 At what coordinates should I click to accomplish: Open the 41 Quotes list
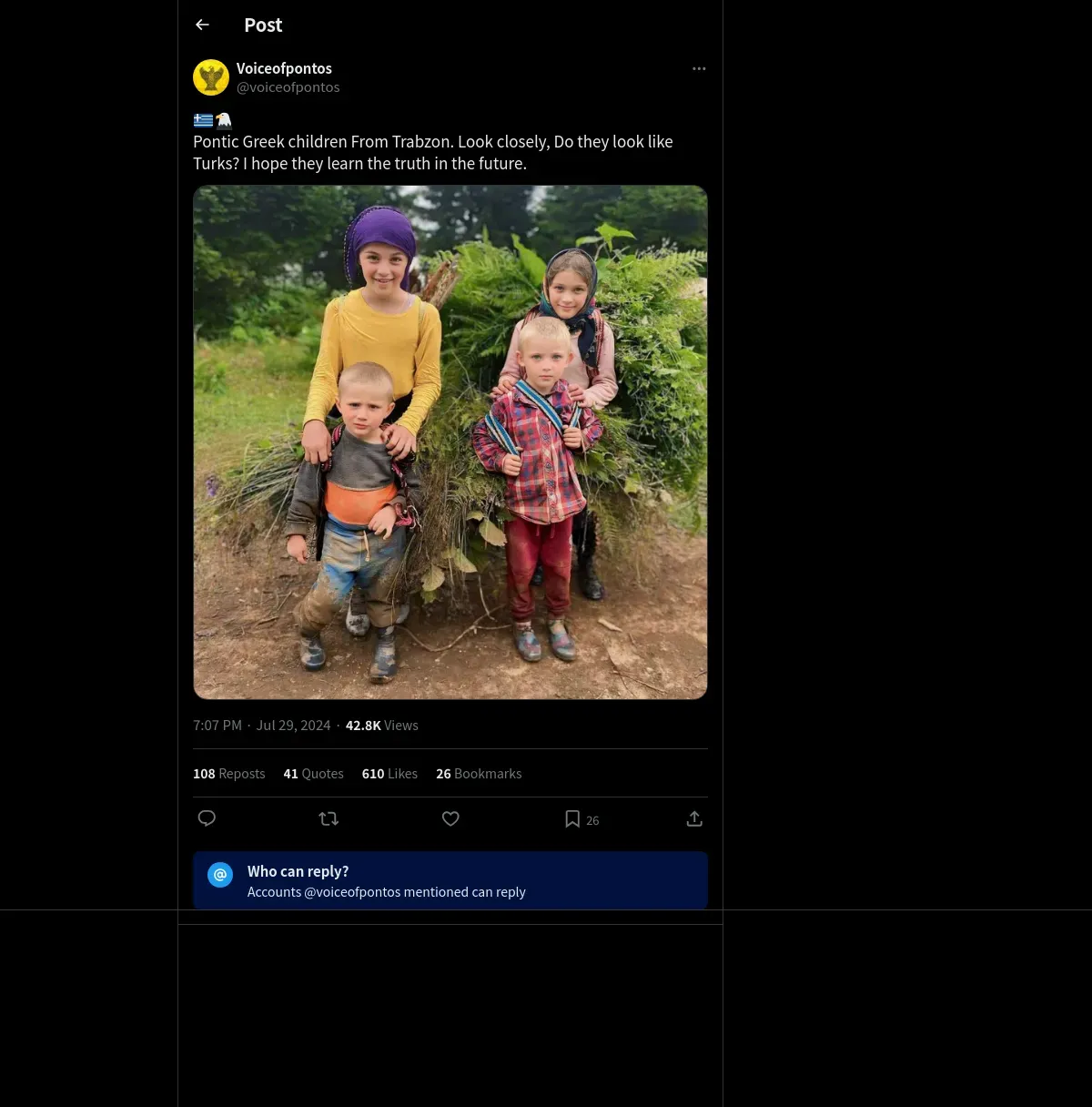coord(313,774)
